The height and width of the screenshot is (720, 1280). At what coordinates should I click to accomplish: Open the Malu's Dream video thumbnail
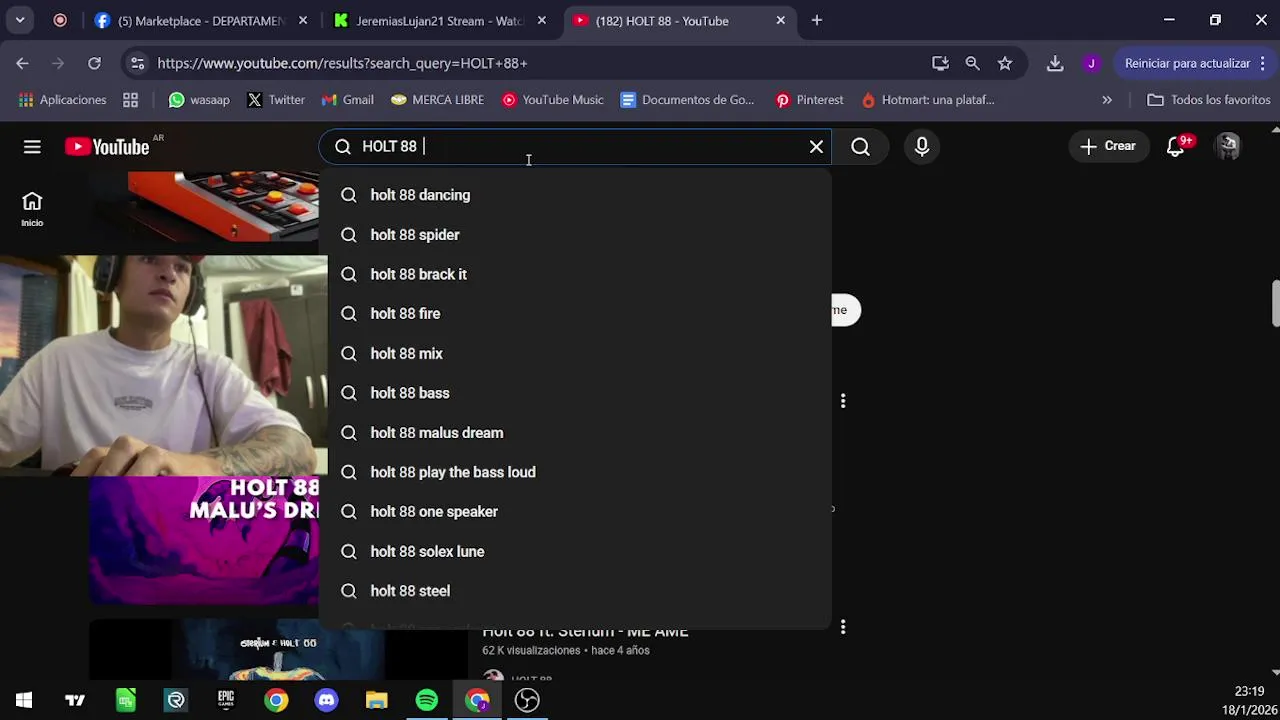coord(204,541)
